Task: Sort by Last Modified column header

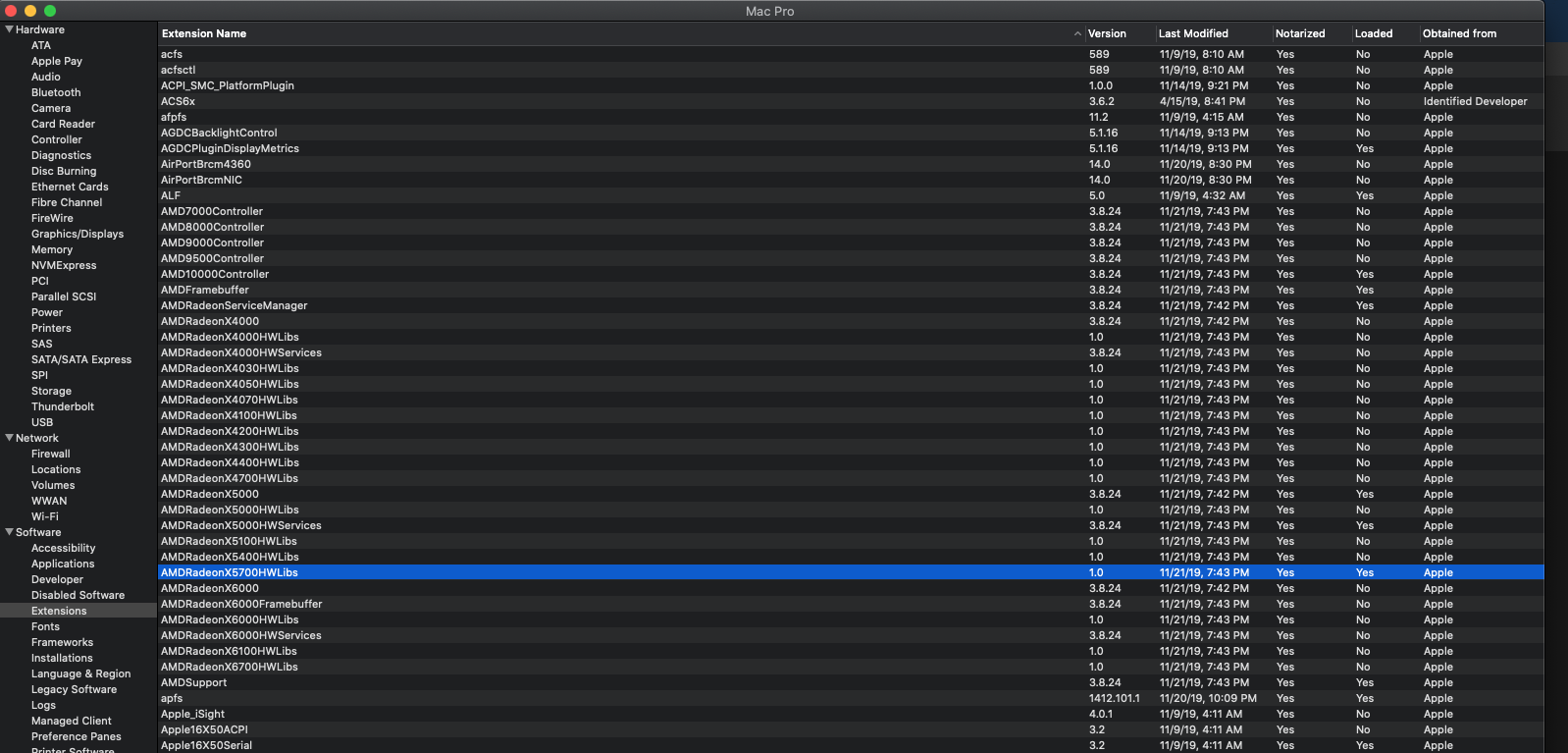Action: tap(1193, 33)
